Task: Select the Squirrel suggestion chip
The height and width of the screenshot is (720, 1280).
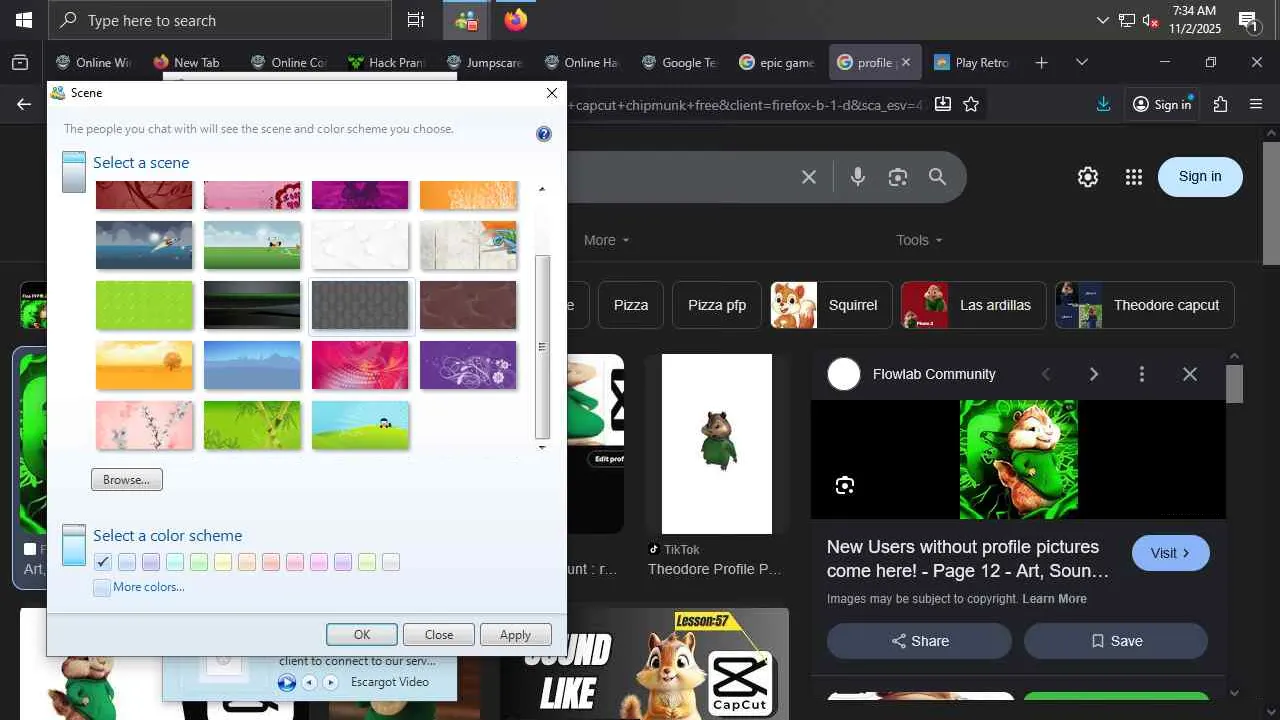Action: 830,305
